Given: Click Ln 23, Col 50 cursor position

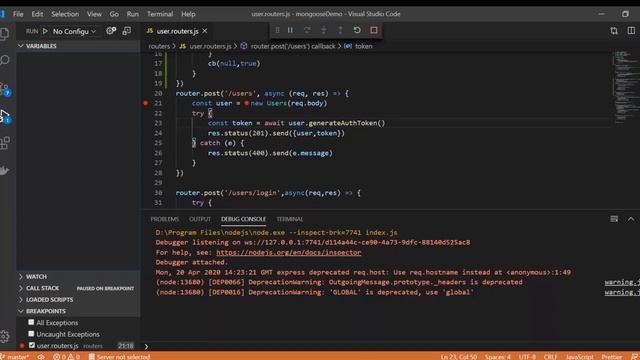Looking at the screenshot, I should (458, 357).
